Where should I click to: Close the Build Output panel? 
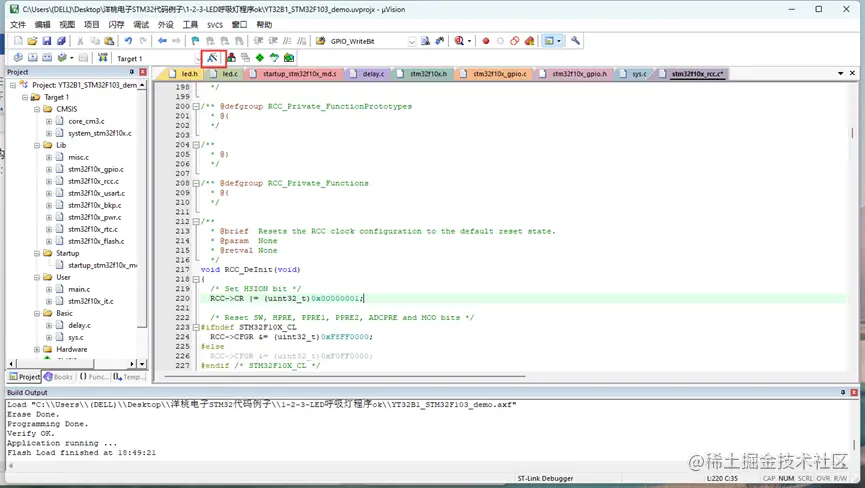coord(854,392)
